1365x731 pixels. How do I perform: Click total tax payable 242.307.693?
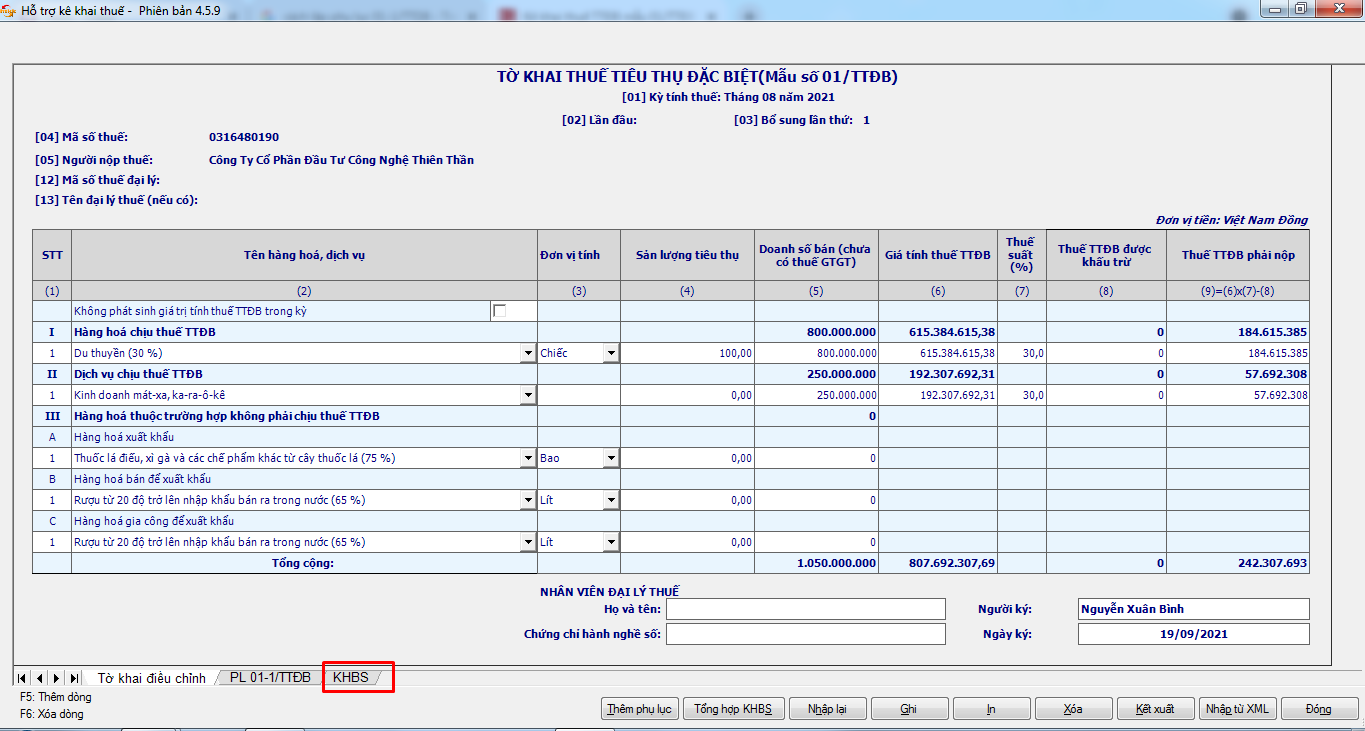click(x=1238, y=563)
